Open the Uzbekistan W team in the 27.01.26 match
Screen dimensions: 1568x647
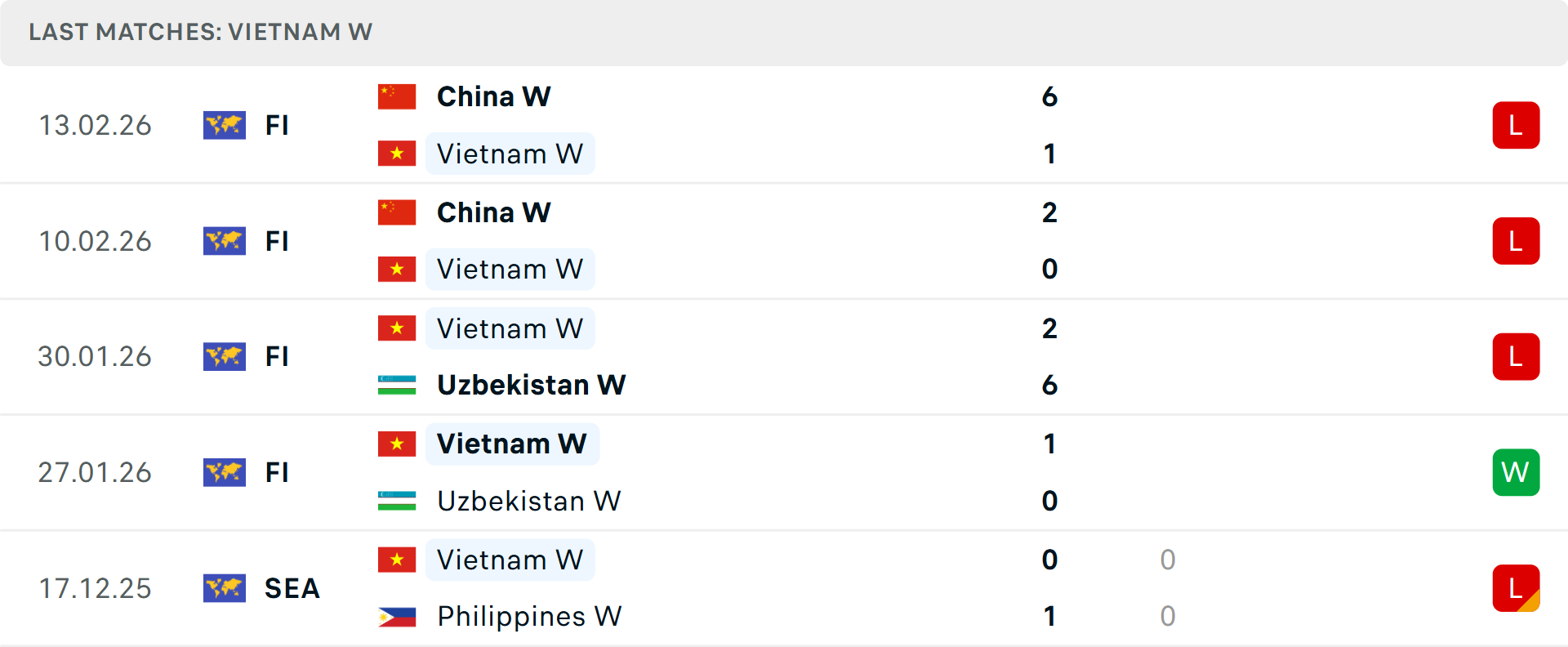[x=529, y=501]
